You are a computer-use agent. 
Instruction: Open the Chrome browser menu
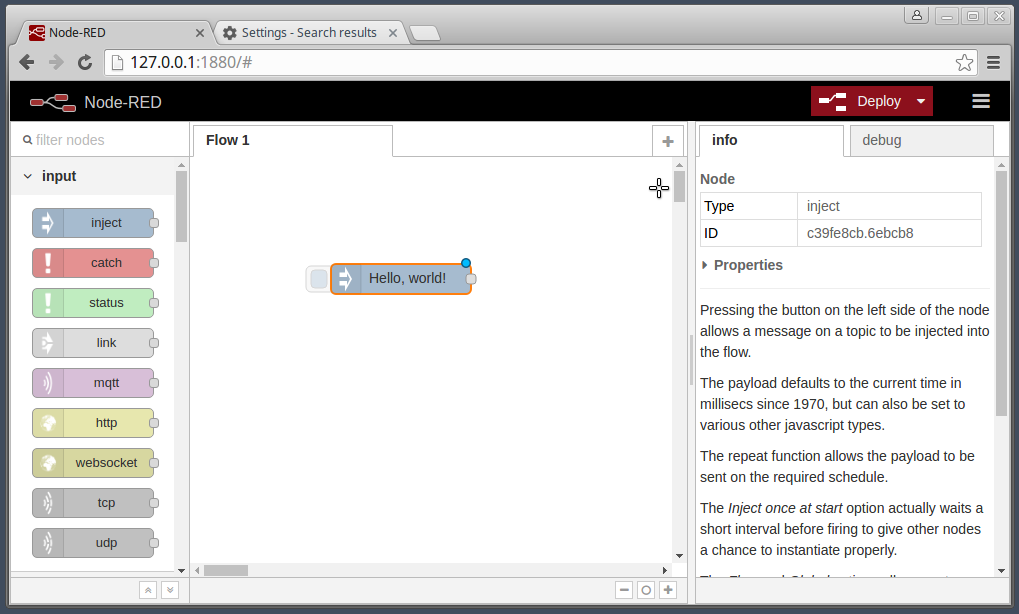pos(993,62)
